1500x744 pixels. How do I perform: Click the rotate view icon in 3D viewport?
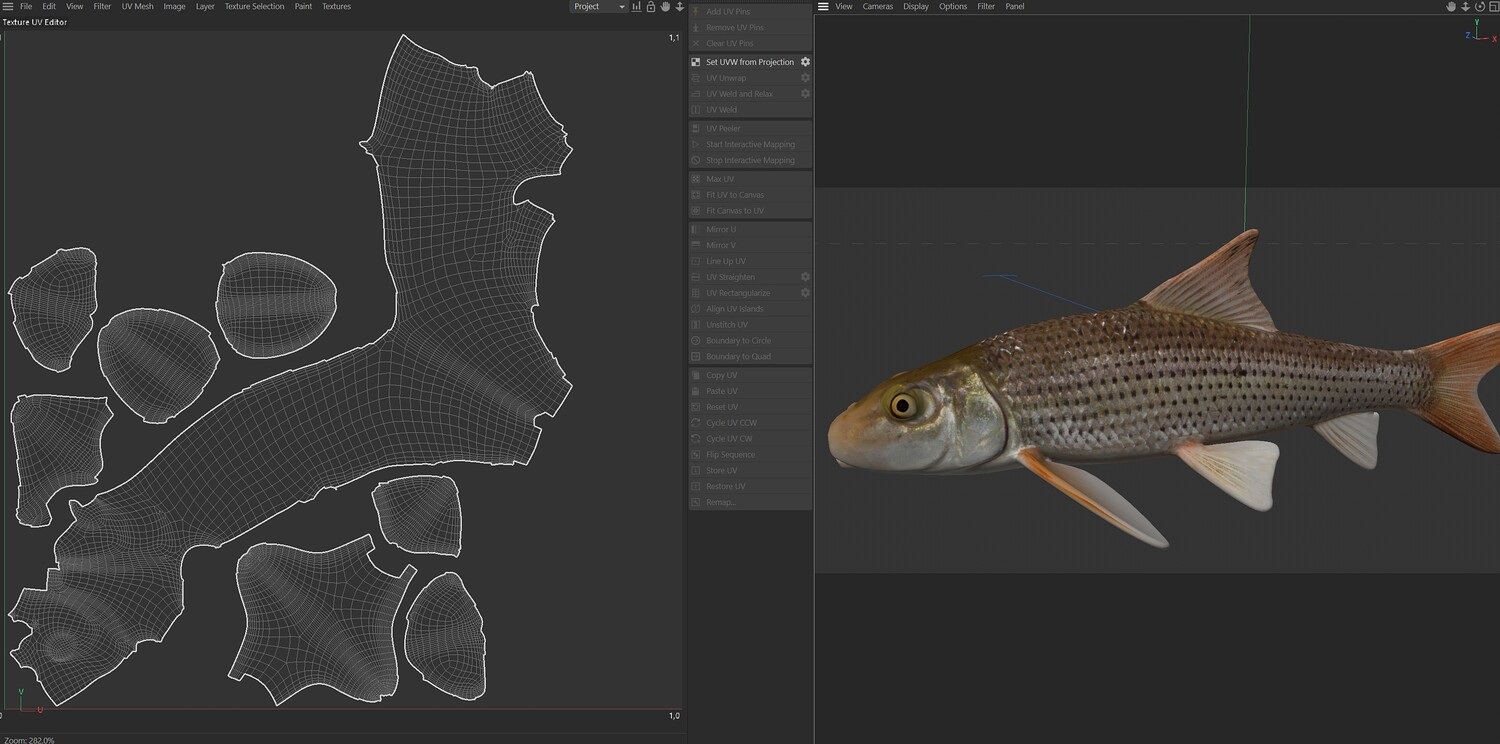(x=1480, y=7)
